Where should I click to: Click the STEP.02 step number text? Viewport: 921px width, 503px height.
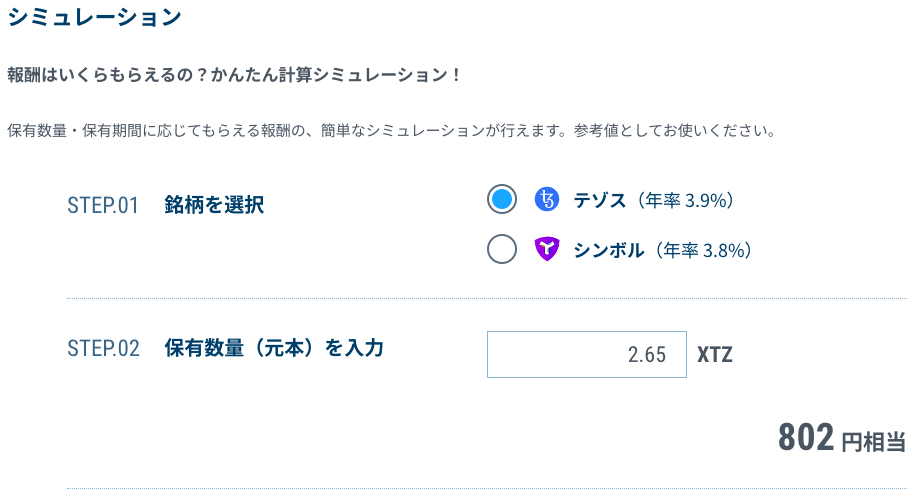[x=103, y=348]
